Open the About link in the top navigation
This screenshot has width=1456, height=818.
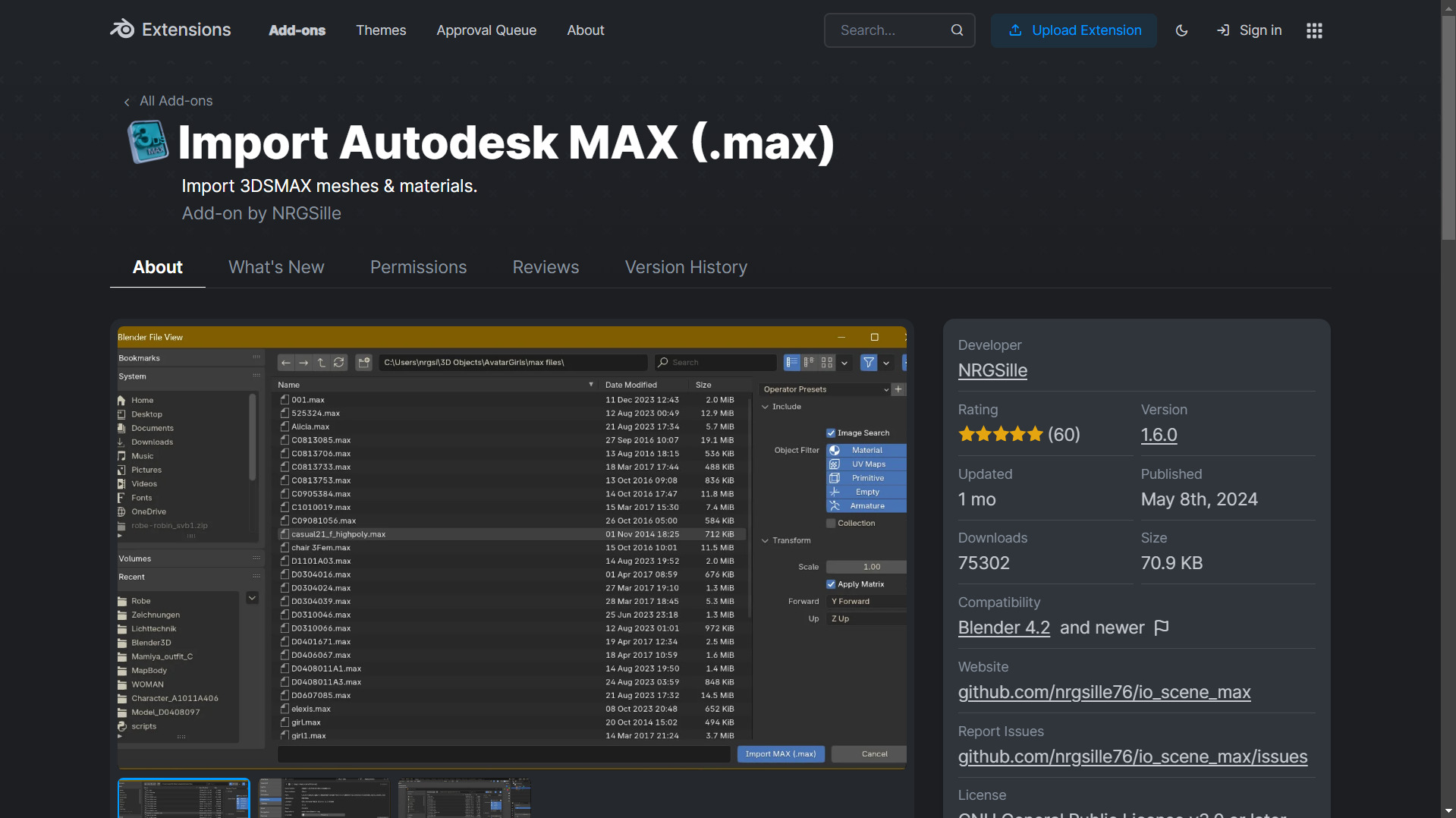point(586,30)
